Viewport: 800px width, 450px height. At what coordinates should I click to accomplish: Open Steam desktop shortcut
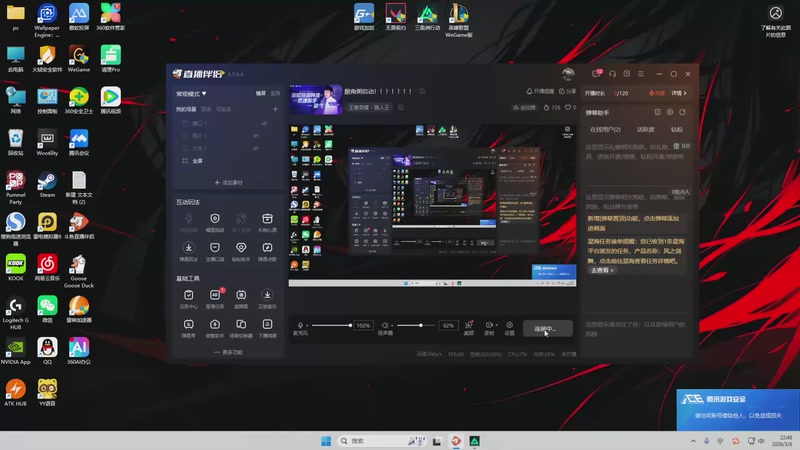click(47, 185)
